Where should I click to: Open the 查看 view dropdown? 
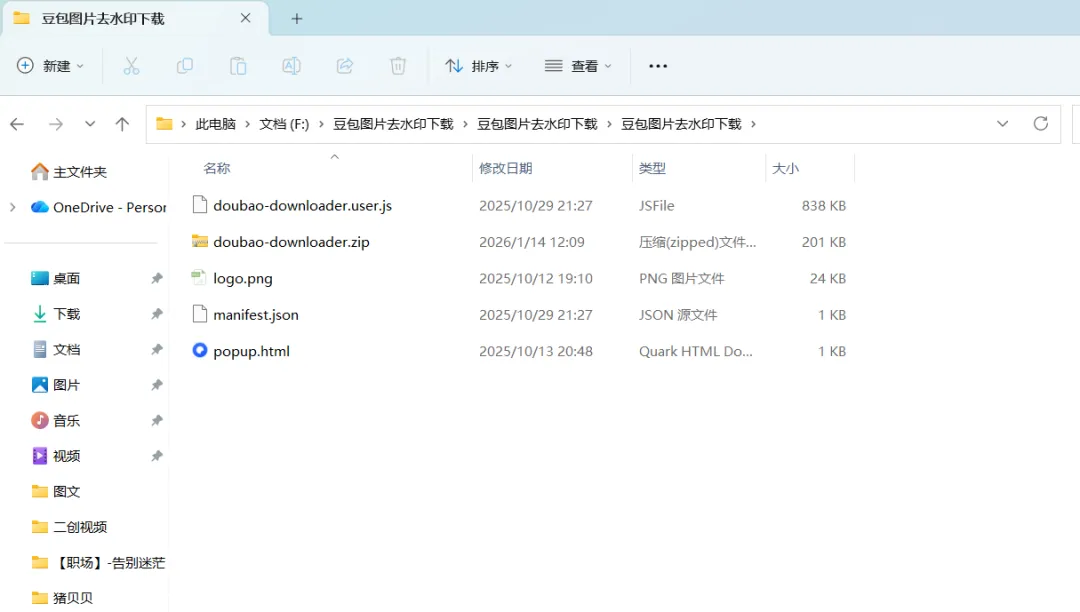(x=578, y=66)
